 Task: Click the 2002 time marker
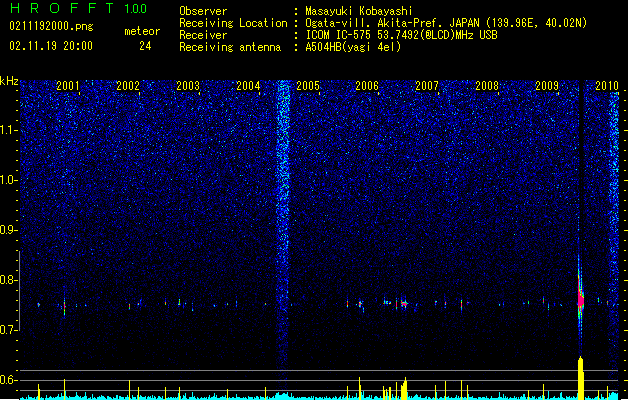[x=128, y=85]
